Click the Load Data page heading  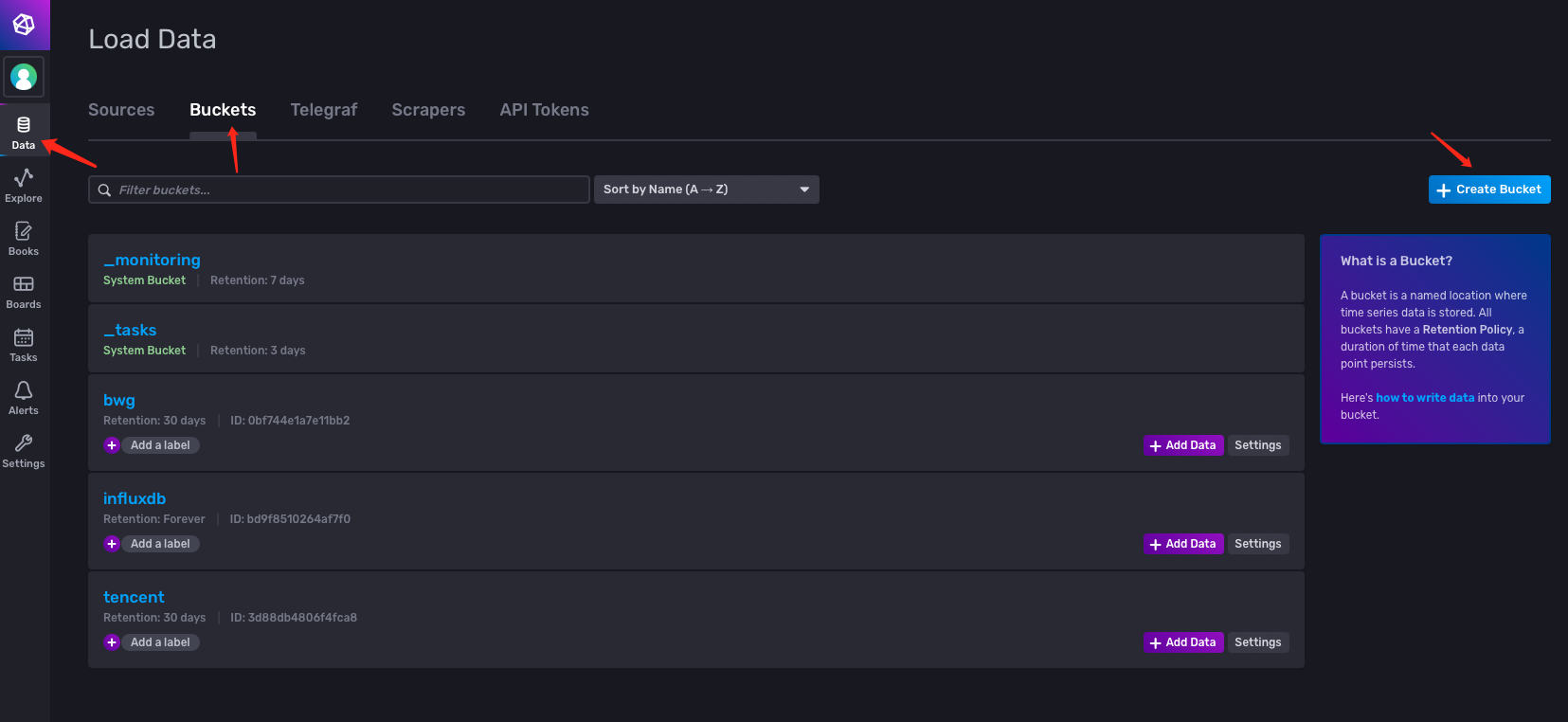153,39
